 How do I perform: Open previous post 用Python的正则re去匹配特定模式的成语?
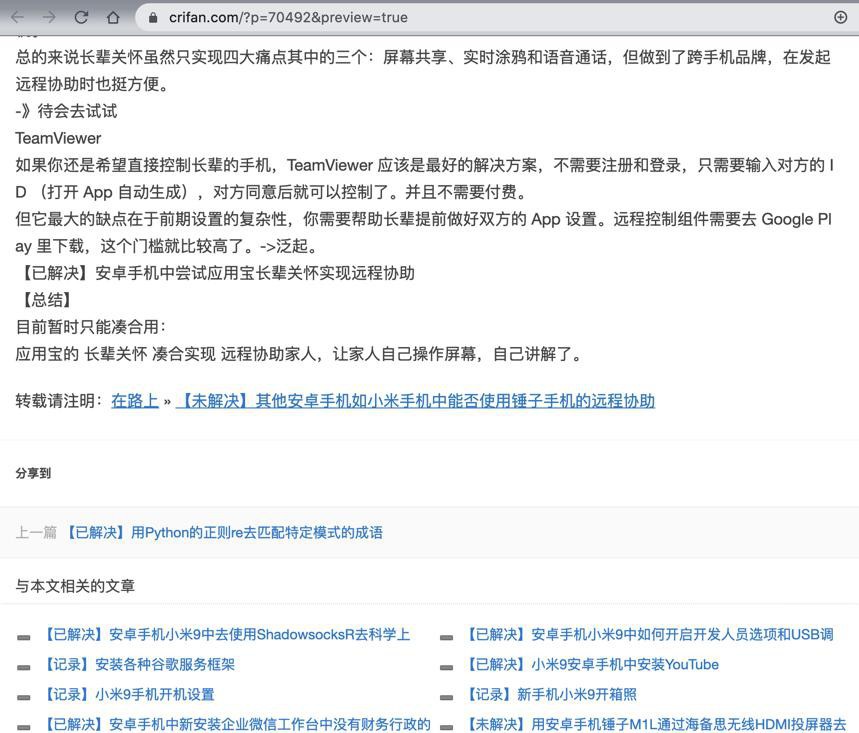(224, 532)
